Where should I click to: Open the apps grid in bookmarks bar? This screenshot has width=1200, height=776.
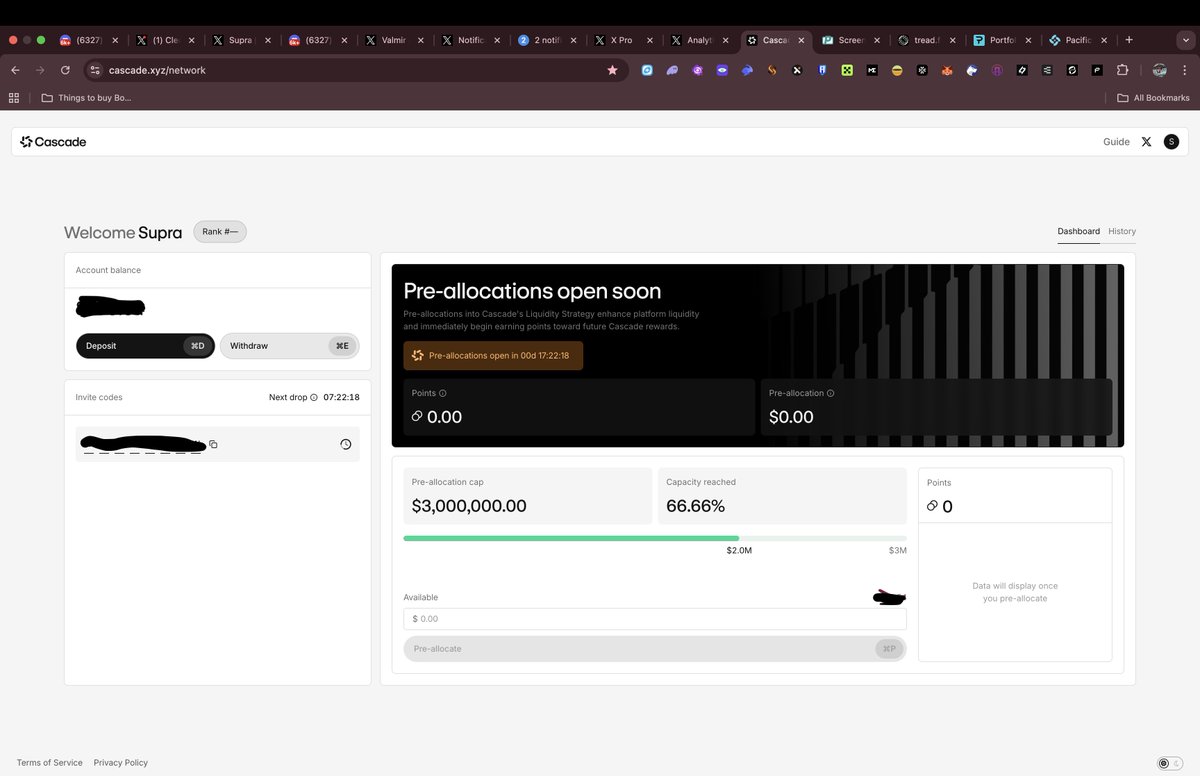14,97
